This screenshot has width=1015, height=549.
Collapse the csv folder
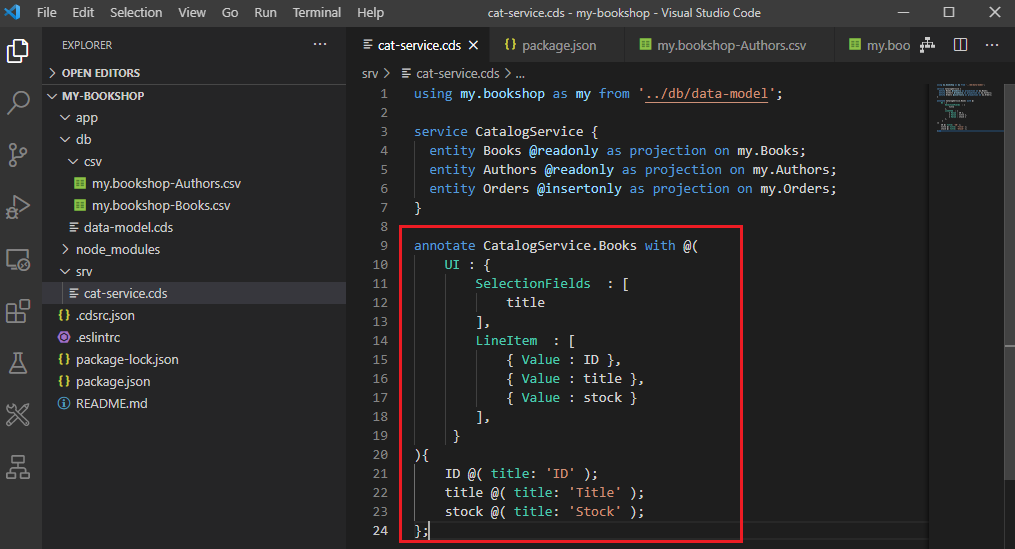[x=92, y=161]
